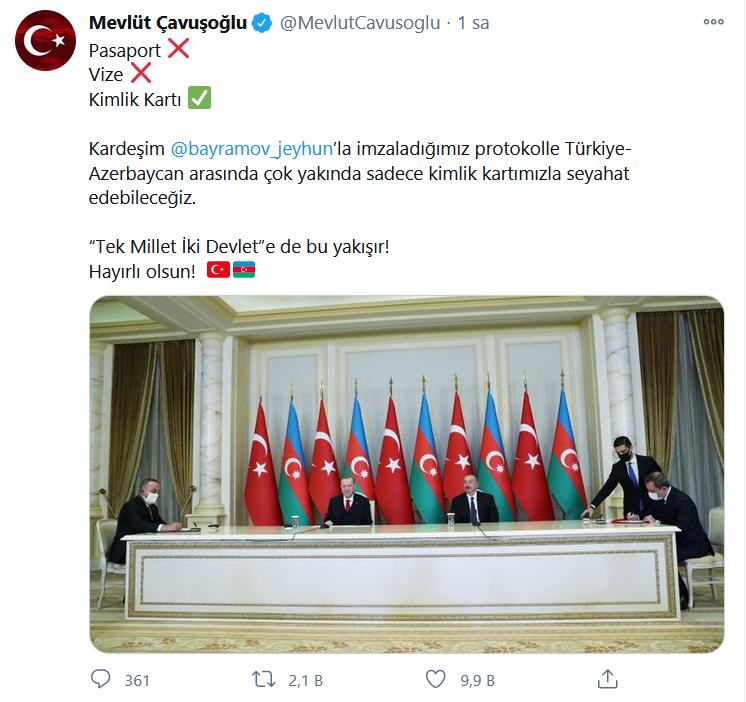746x702 pixels.
Task: Open the signing ceremony photo
Action: 407,474
